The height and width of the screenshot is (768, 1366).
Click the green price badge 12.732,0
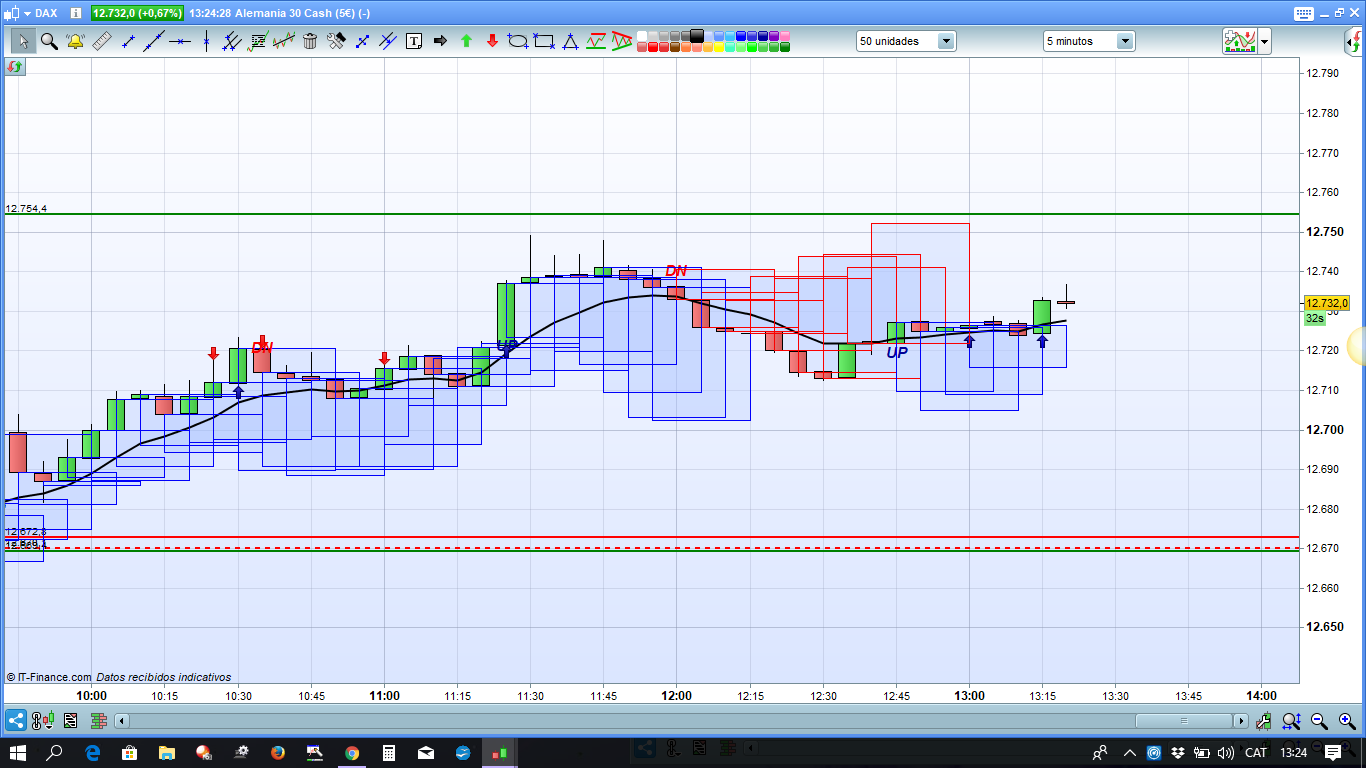coord(138,13)
